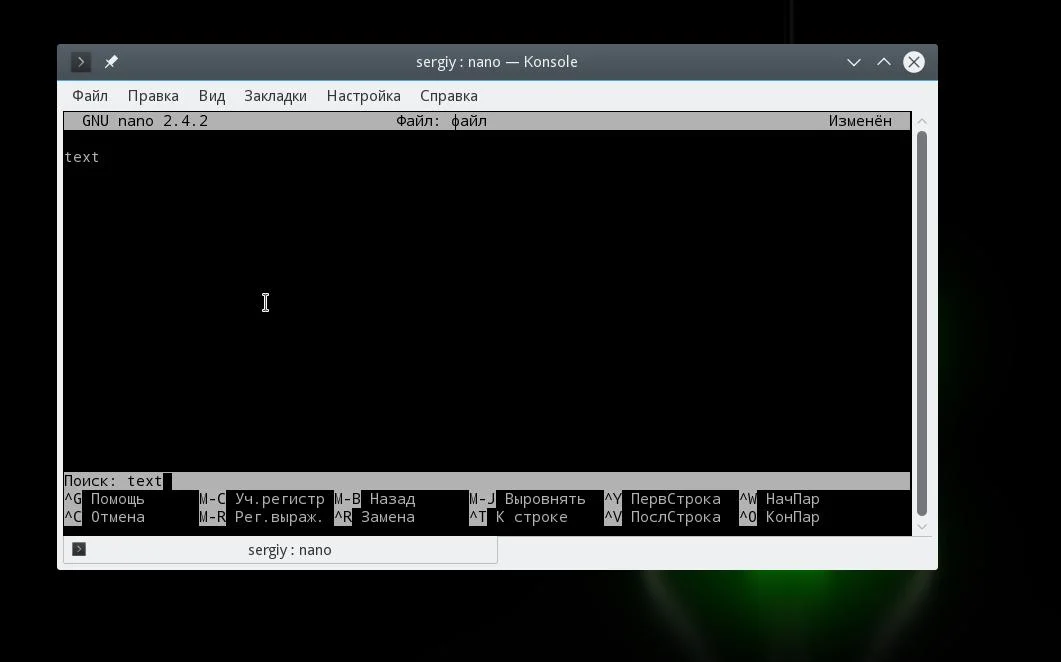Screen dimensions: 1061x662
Task: Select the 'sergiy : nano' tab
Action: [x=281, y=550]
